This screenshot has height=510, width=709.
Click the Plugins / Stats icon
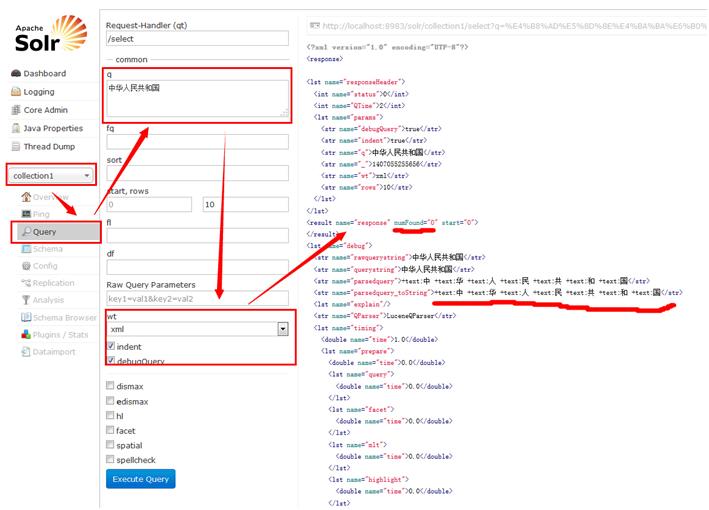pos(26,335)
